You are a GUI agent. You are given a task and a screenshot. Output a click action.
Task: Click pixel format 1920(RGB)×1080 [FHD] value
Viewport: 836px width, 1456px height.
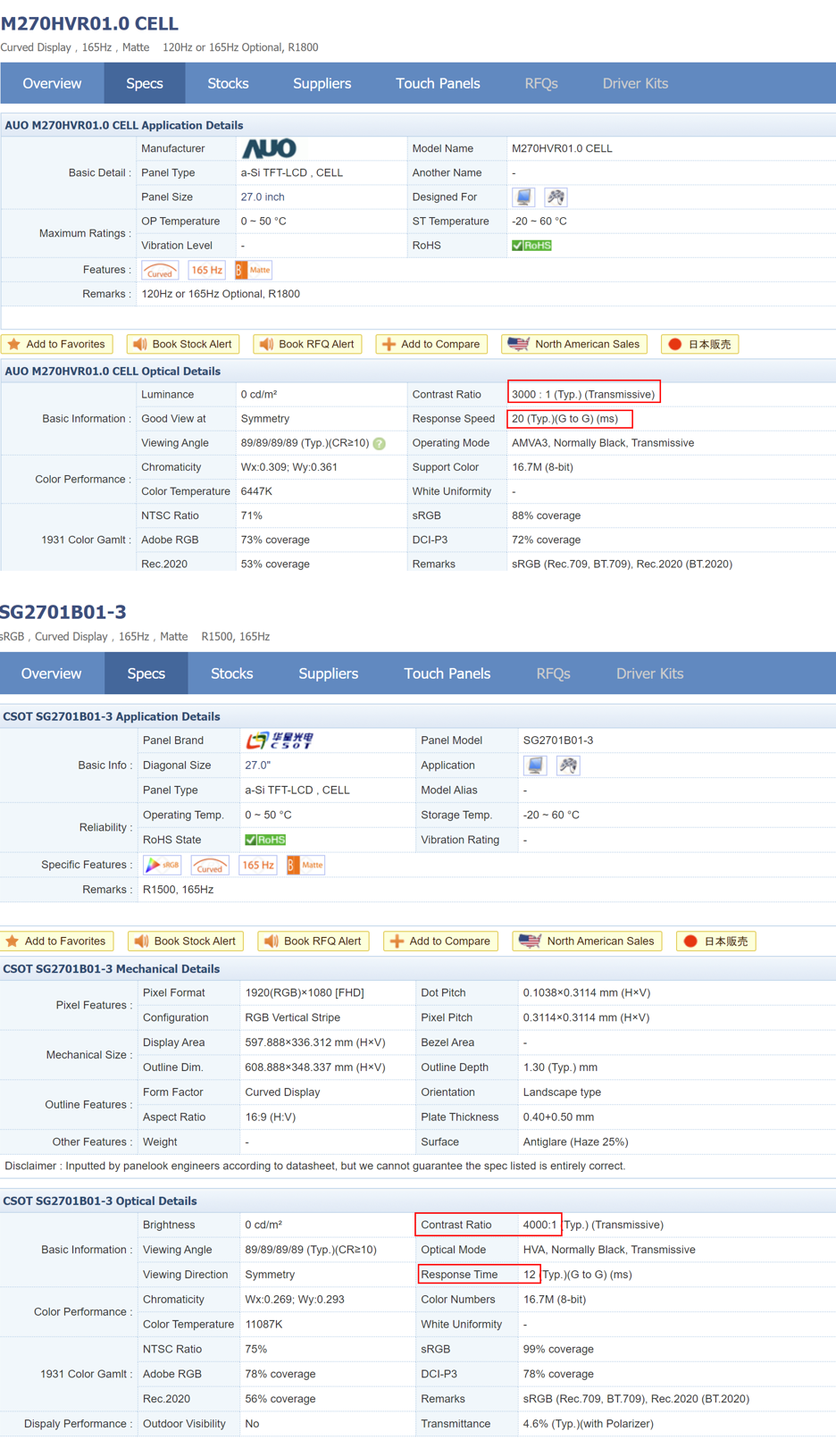(x=305, y=993)
